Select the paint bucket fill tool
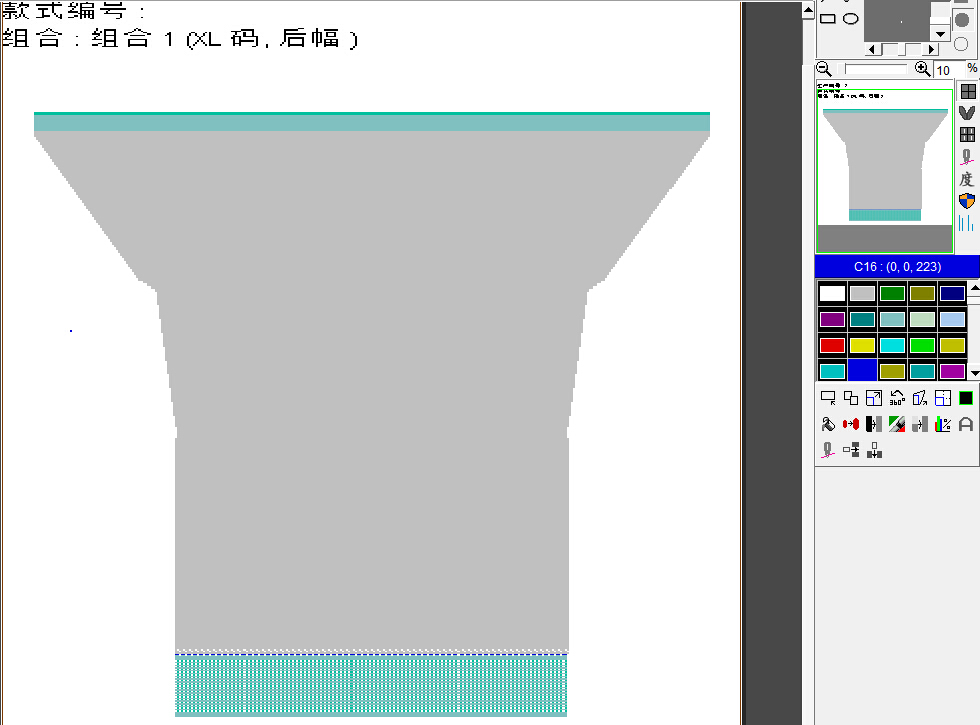980x725 pixels. point(828,424)
